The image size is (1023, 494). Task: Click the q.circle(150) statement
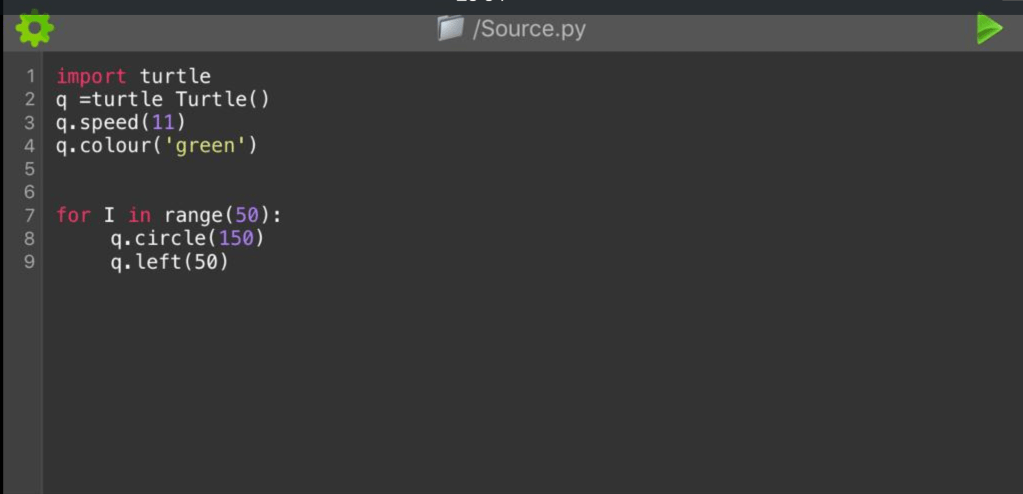coord(187,239)
